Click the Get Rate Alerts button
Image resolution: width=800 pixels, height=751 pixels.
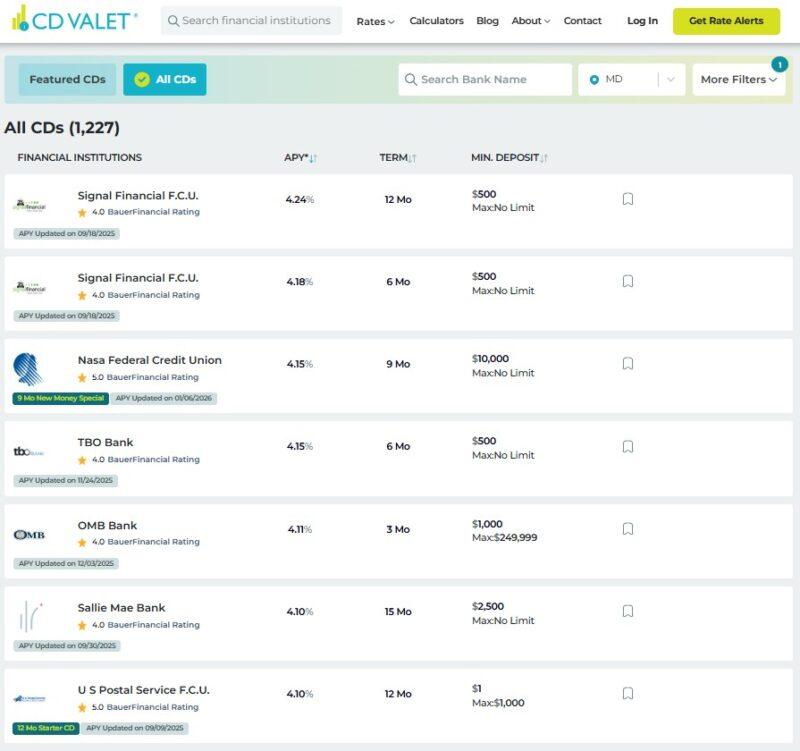(x=726, y=21)
